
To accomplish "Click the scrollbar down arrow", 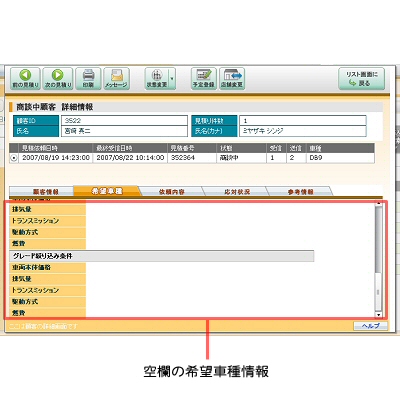I will point(378,314).
